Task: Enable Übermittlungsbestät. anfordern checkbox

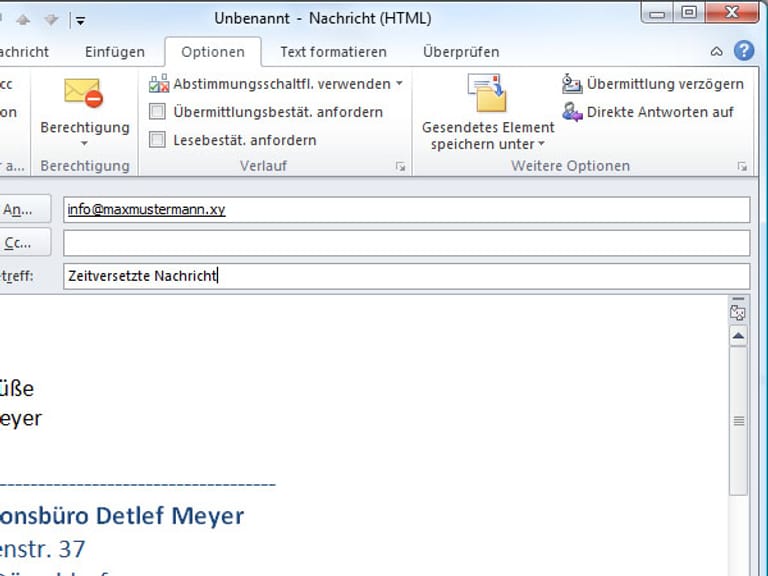Action: click(x=157, y=112)
